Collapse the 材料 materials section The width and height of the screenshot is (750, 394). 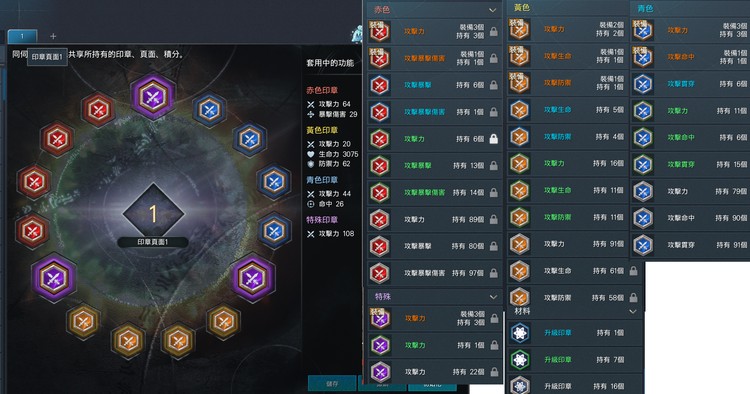(633, 312)
